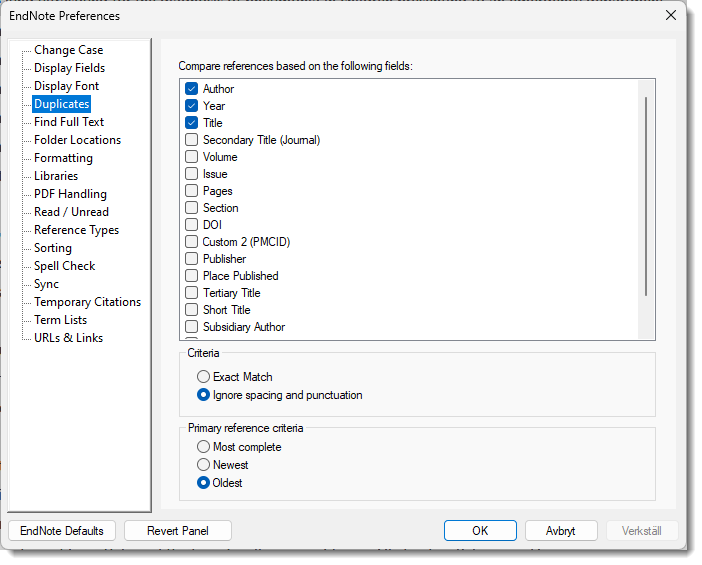The width and height of the screenshot is (702, 565).
Task: Click the Revert Panel button
Action: click(178, 531)
